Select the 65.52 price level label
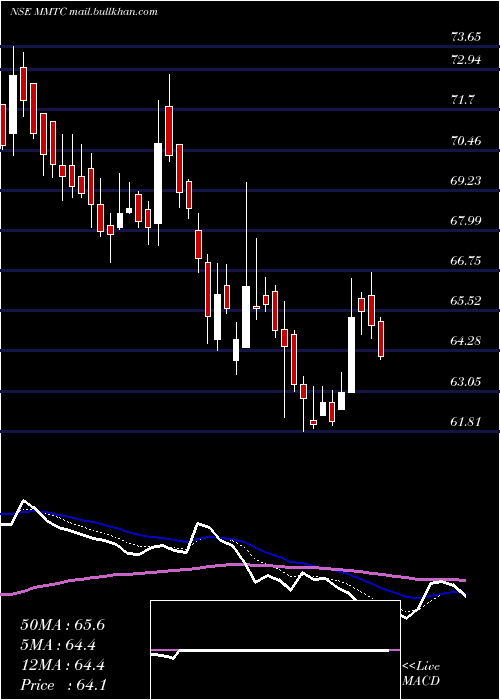The image size is (500, 700). pos(466,301)
